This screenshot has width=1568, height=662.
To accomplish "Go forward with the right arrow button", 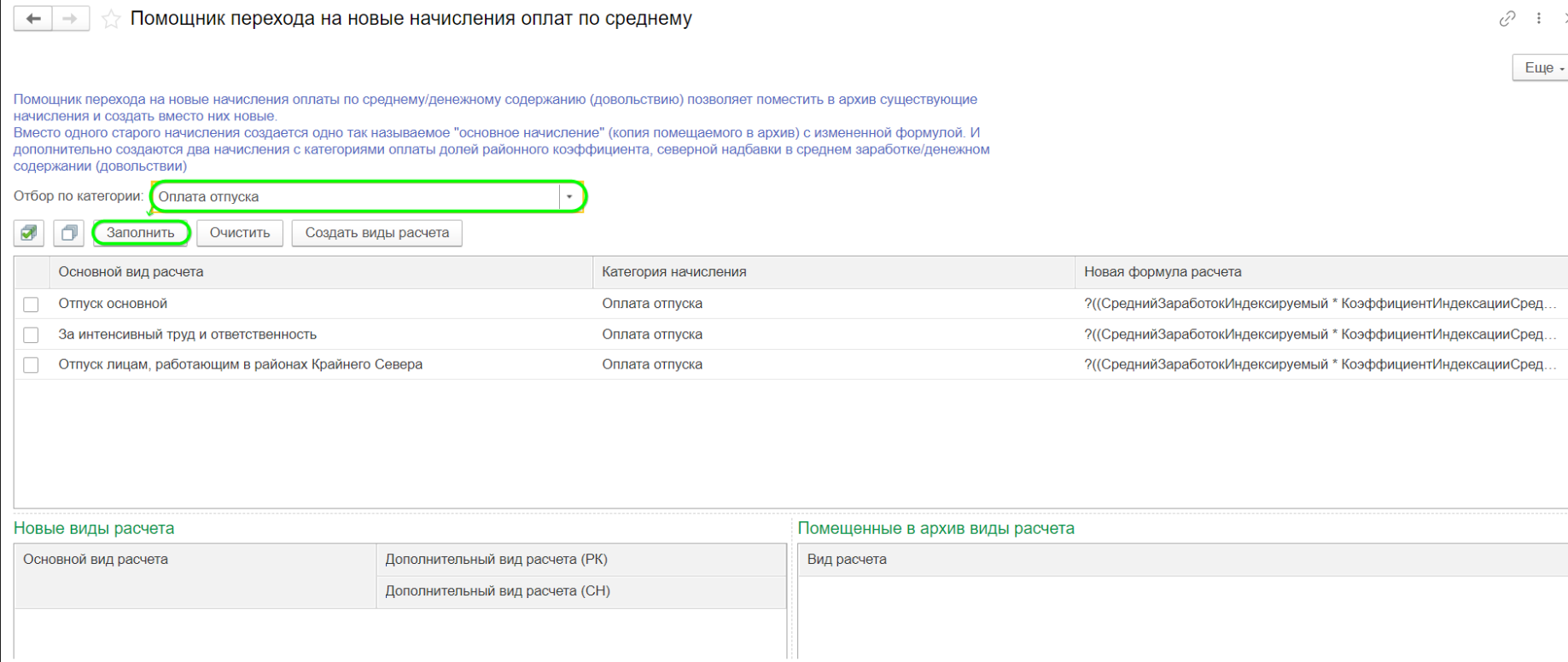I will 70,19.
